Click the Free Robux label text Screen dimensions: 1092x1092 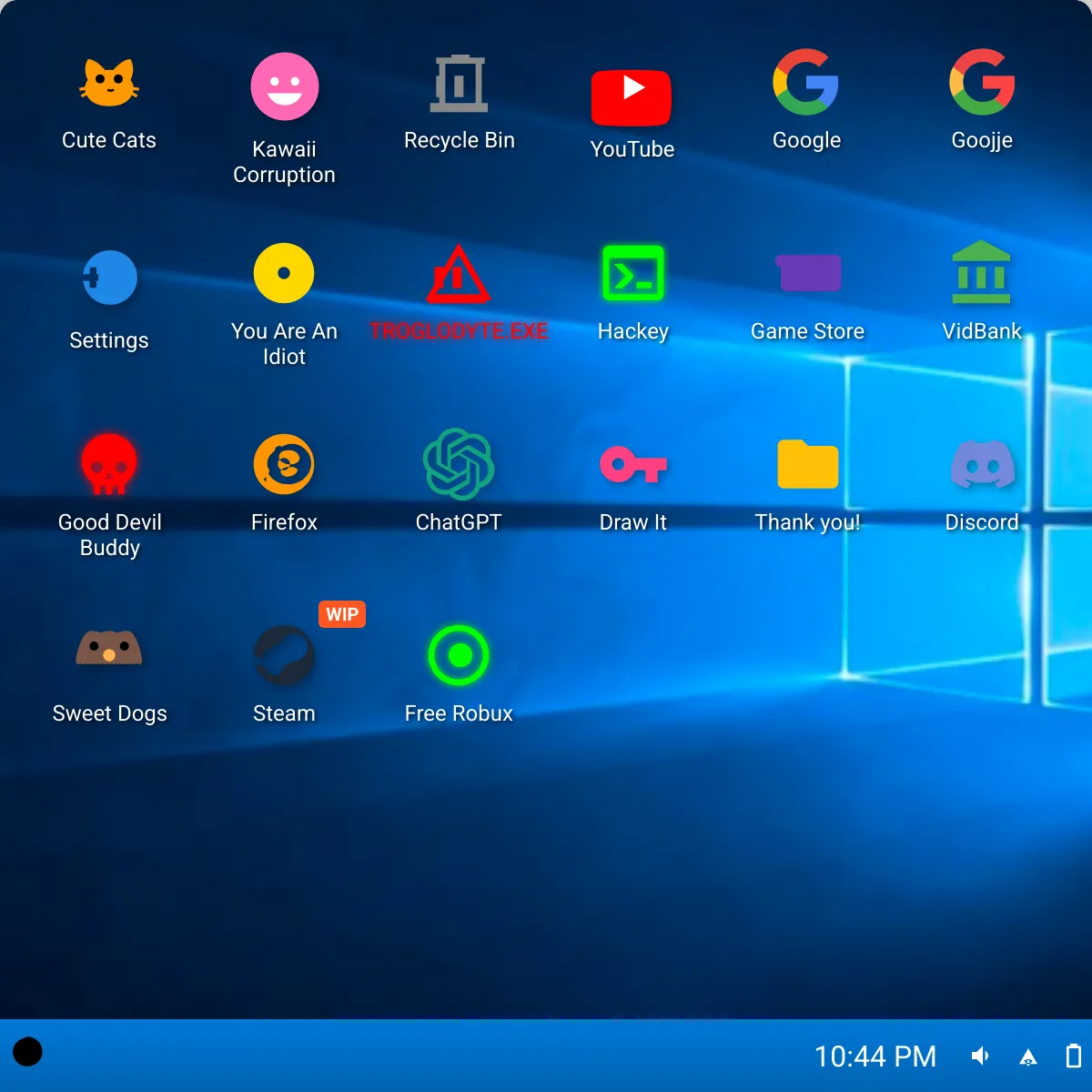point(459,713)
